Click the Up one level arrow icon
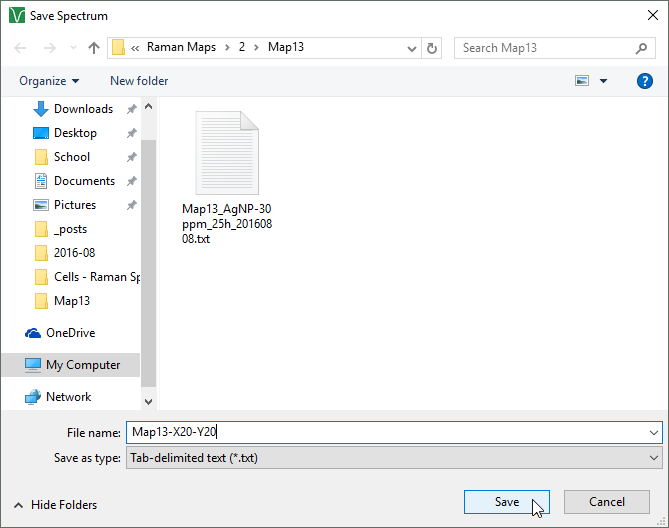 (x=94, y=48)
